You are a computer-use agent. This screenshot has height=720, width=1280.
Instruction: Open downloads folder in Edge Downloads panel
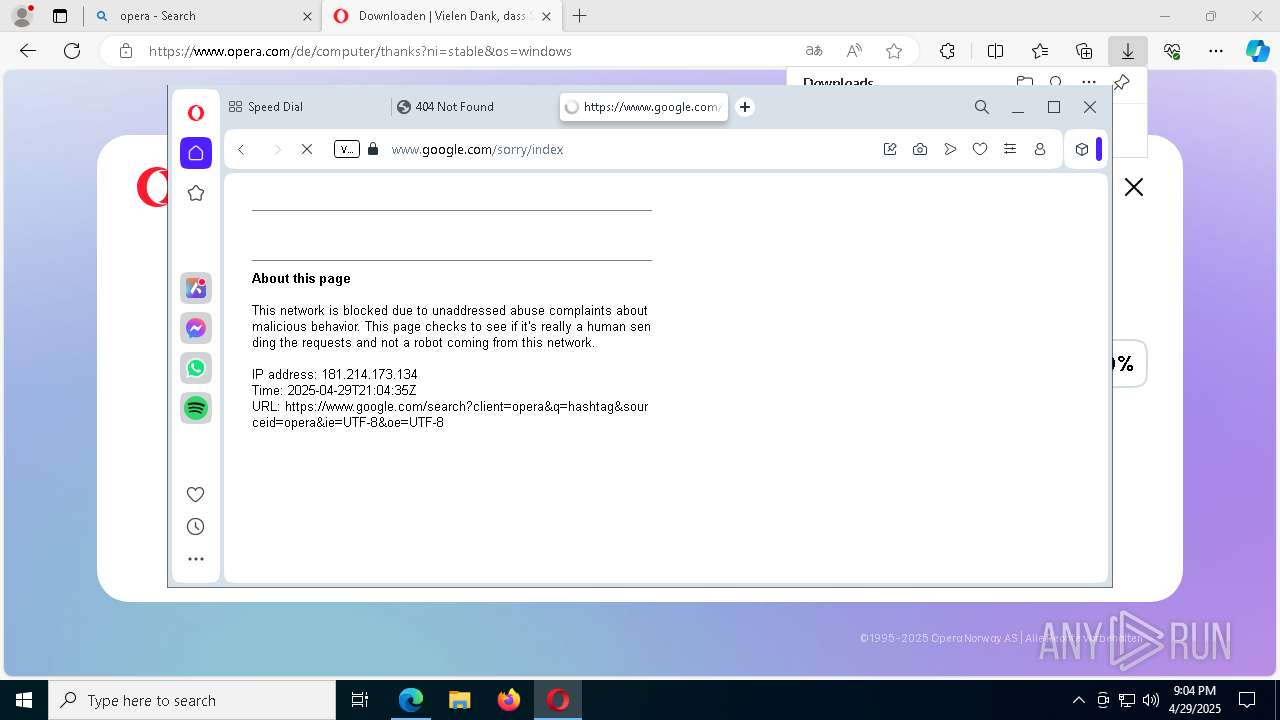click(1024, 82)
